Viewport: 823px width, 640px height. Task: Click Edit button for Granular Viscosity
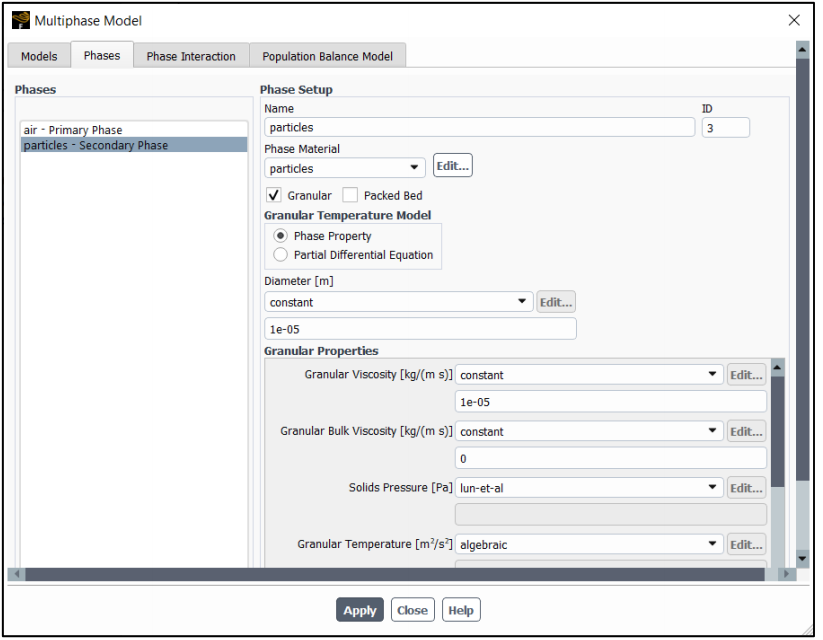tap(746, 375)
